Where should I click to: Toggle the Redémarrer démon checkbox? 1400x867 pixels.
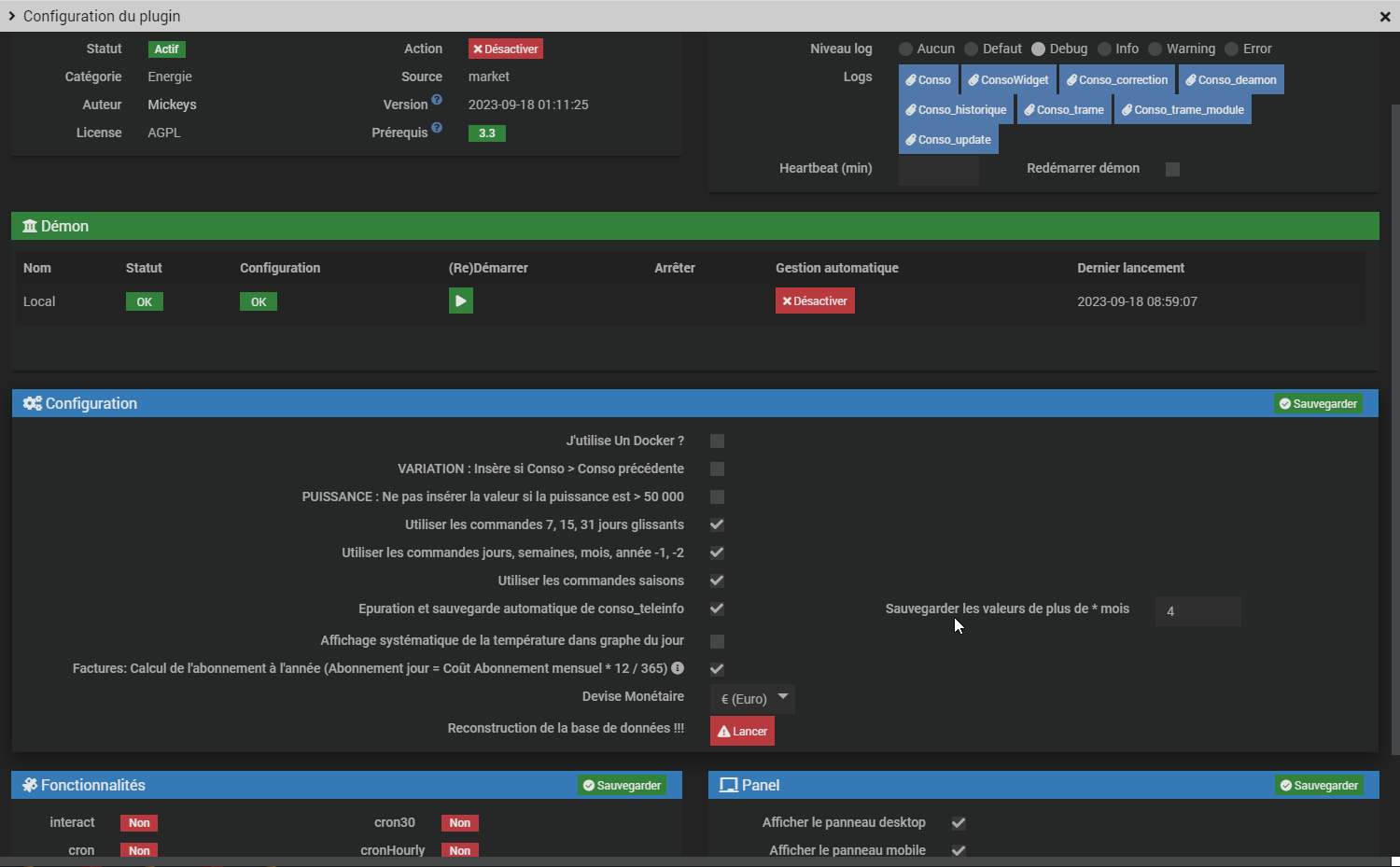pyautogui.click(x=1172, y=169)
